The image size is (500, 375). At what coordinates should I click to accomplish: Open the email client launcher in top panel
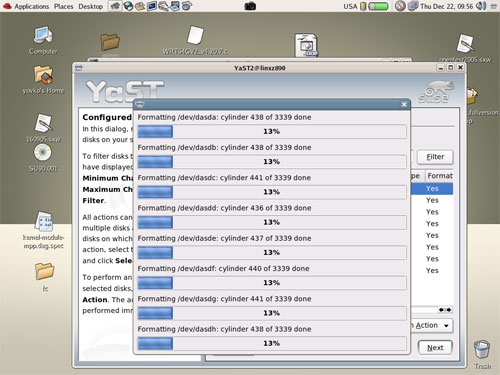pos(140,6)
